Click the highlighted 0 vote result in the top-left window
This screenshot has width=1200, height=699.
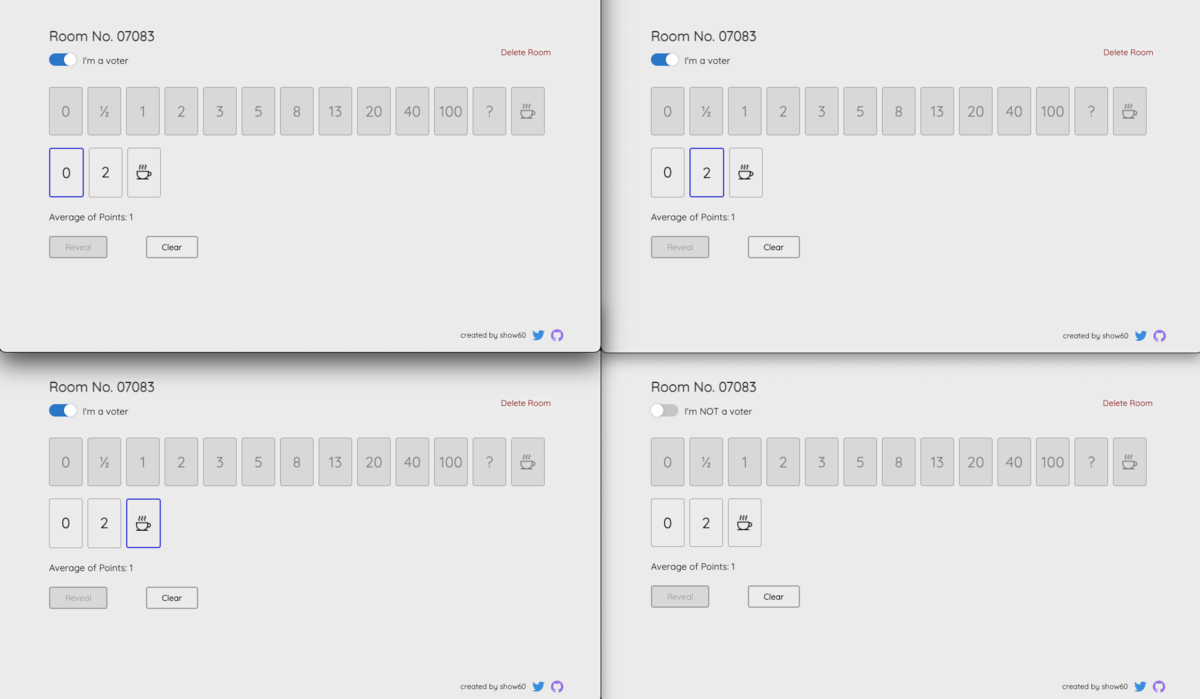click(66, 172)
